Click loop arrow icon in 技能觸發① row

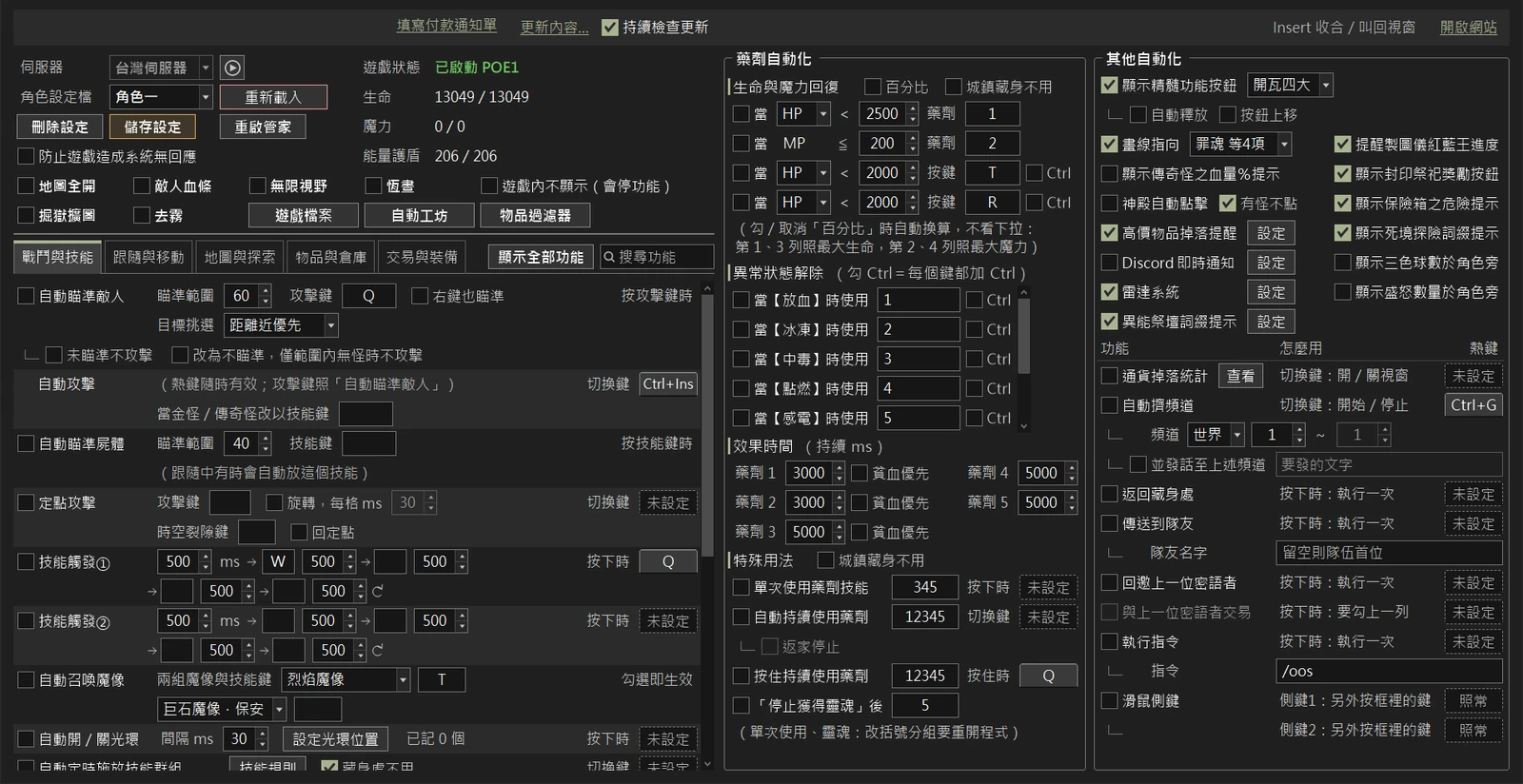pos(378,592)
